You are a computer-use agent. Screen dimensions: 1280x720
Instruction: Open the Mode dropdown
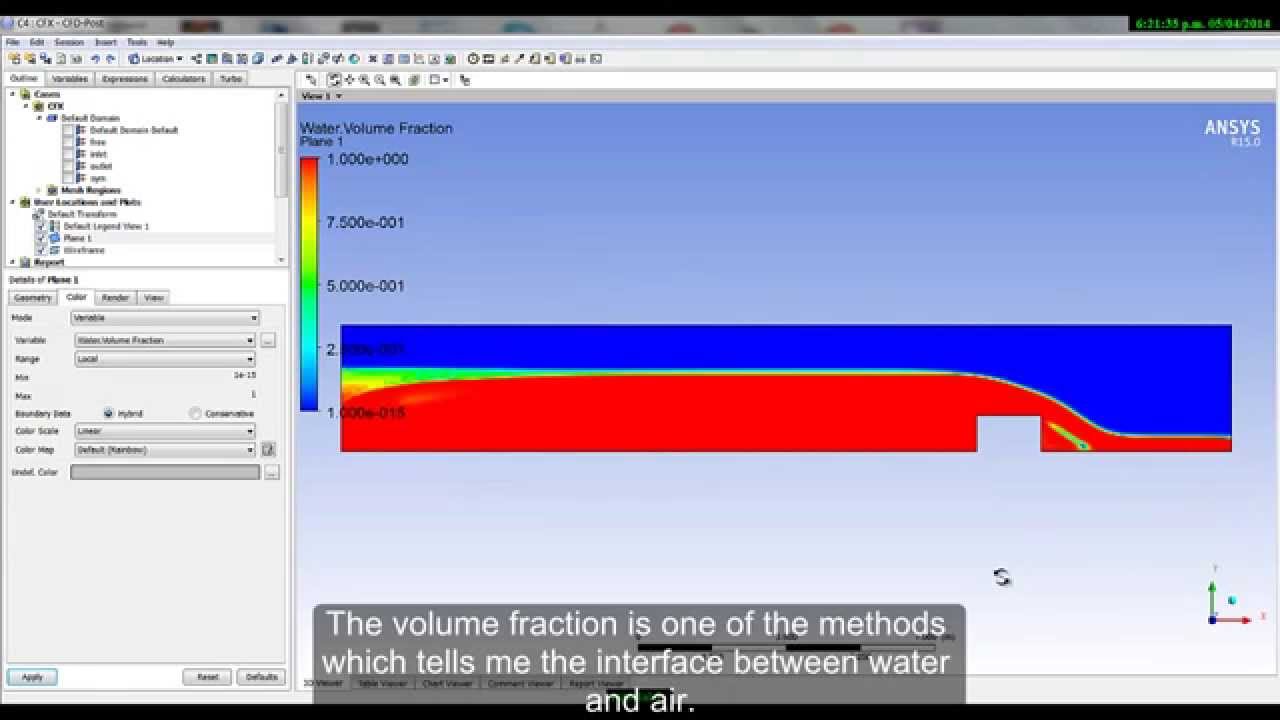coord(165,318)
